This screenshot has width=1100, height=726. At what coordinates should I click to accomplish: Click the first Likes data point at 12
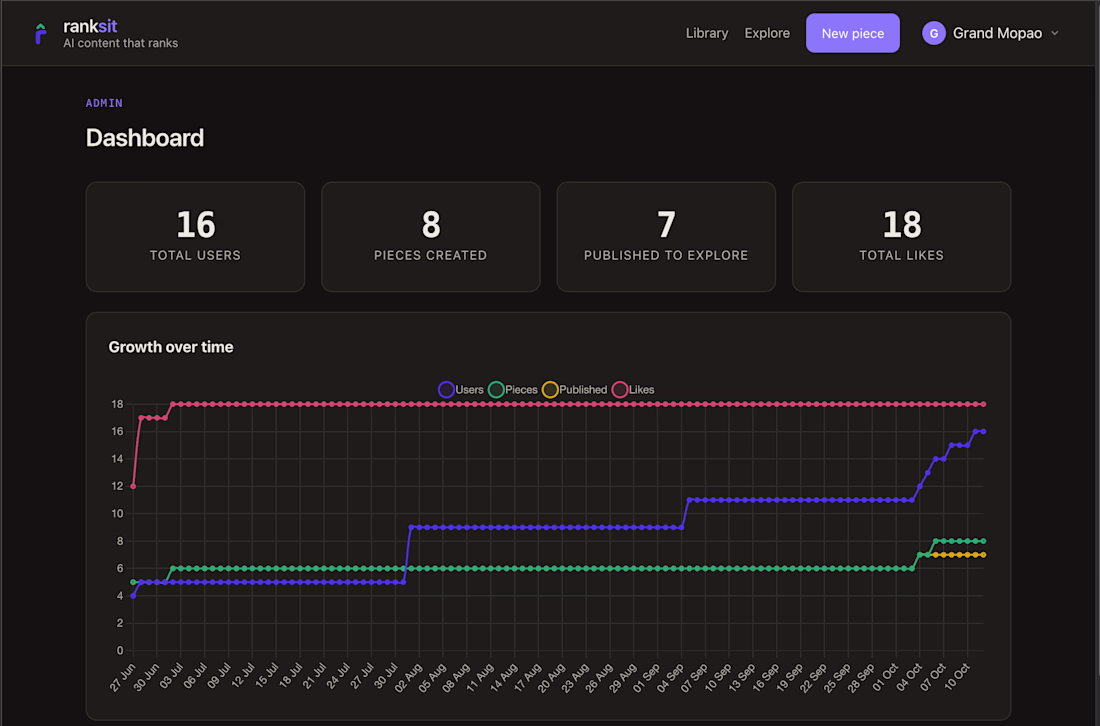coord(133,486)
